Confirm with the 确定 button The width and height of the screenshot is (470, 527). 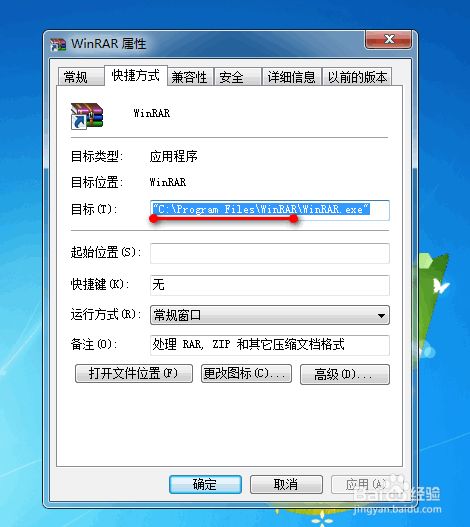[x=205, y=484]
